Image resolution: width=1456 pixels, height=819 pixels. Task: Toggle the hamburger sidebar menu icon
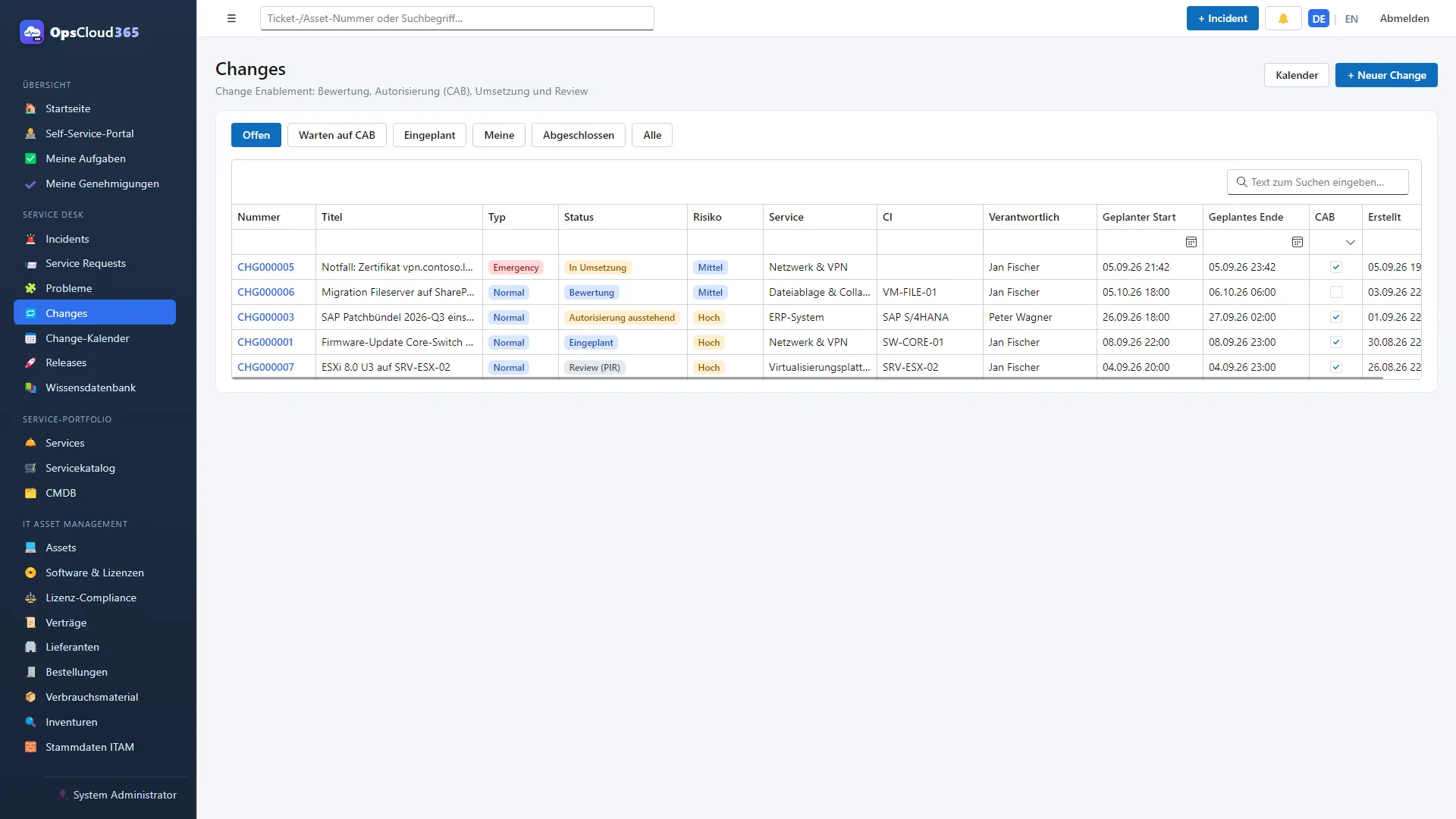point(231,18)
